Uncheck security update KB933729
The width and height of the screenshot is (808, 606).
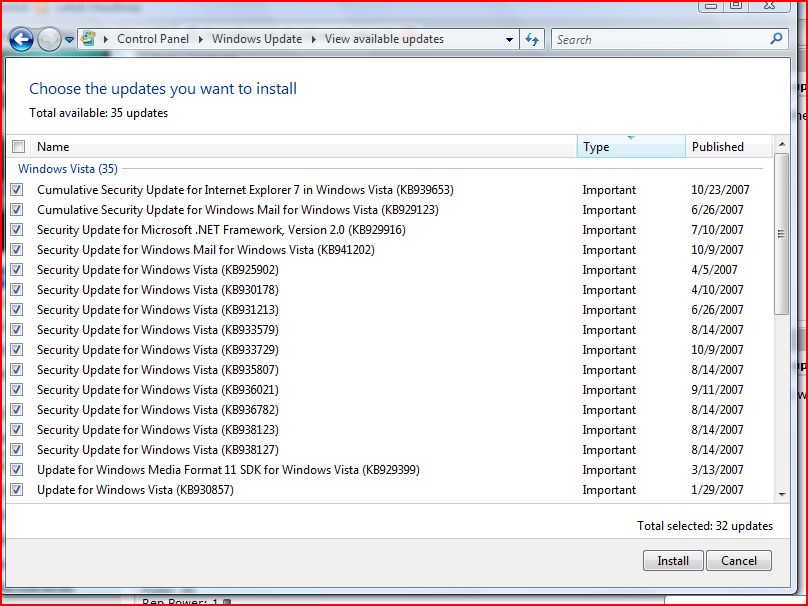(16, 350)
